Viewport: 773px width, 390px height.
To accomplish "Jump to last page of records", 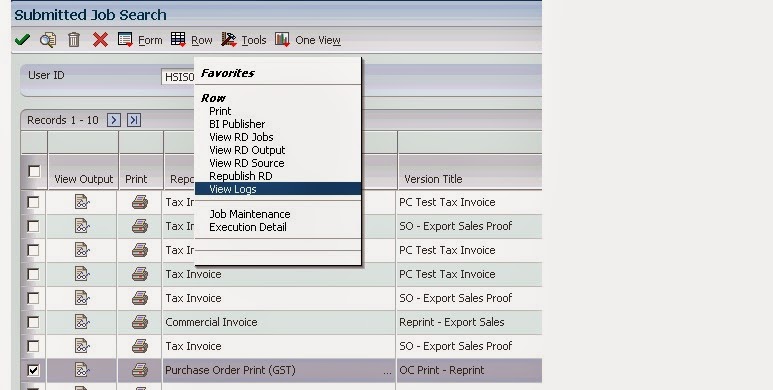I will (134, 120).
